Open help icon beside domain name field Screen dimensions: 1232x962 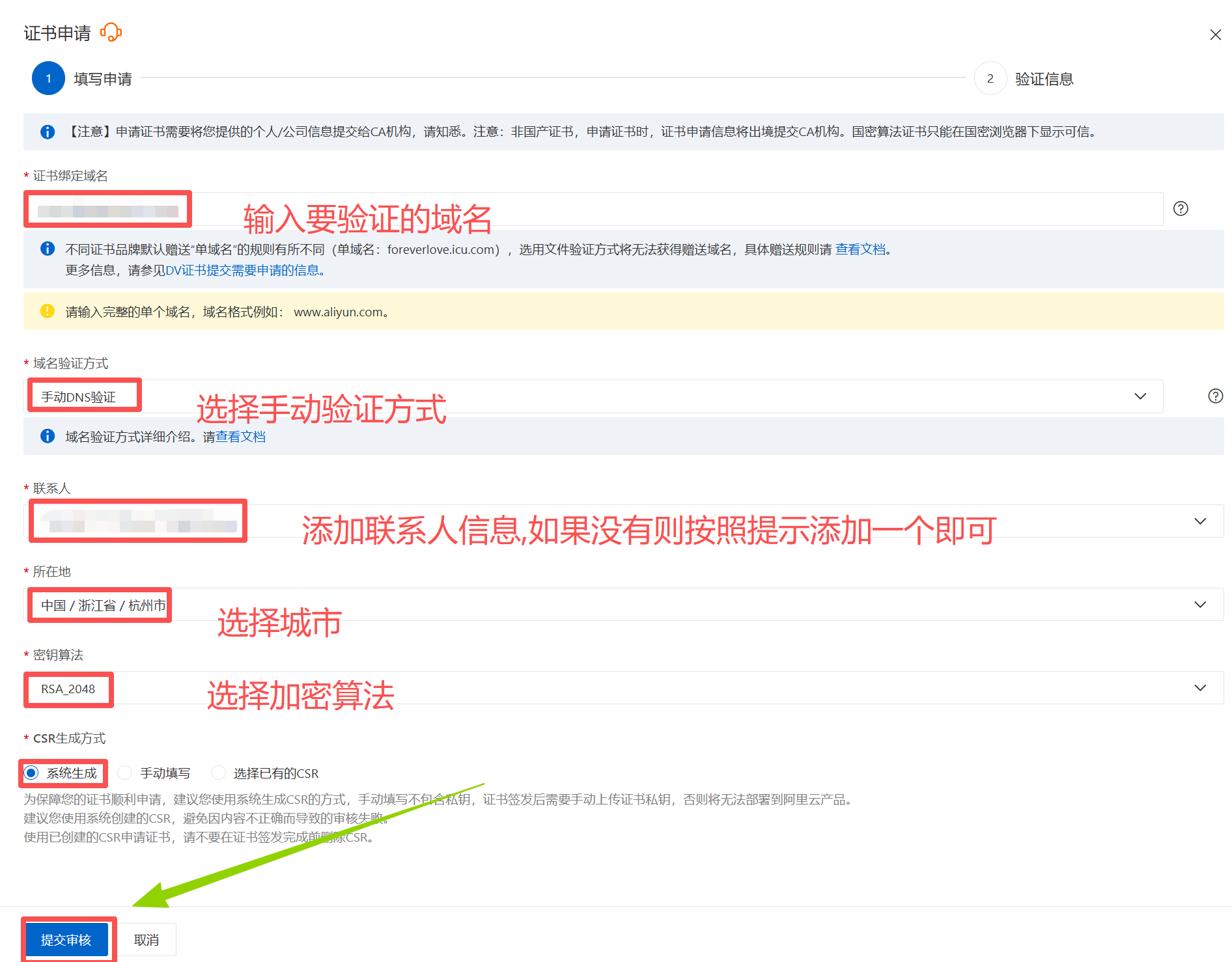click(x=1181, y=208)
